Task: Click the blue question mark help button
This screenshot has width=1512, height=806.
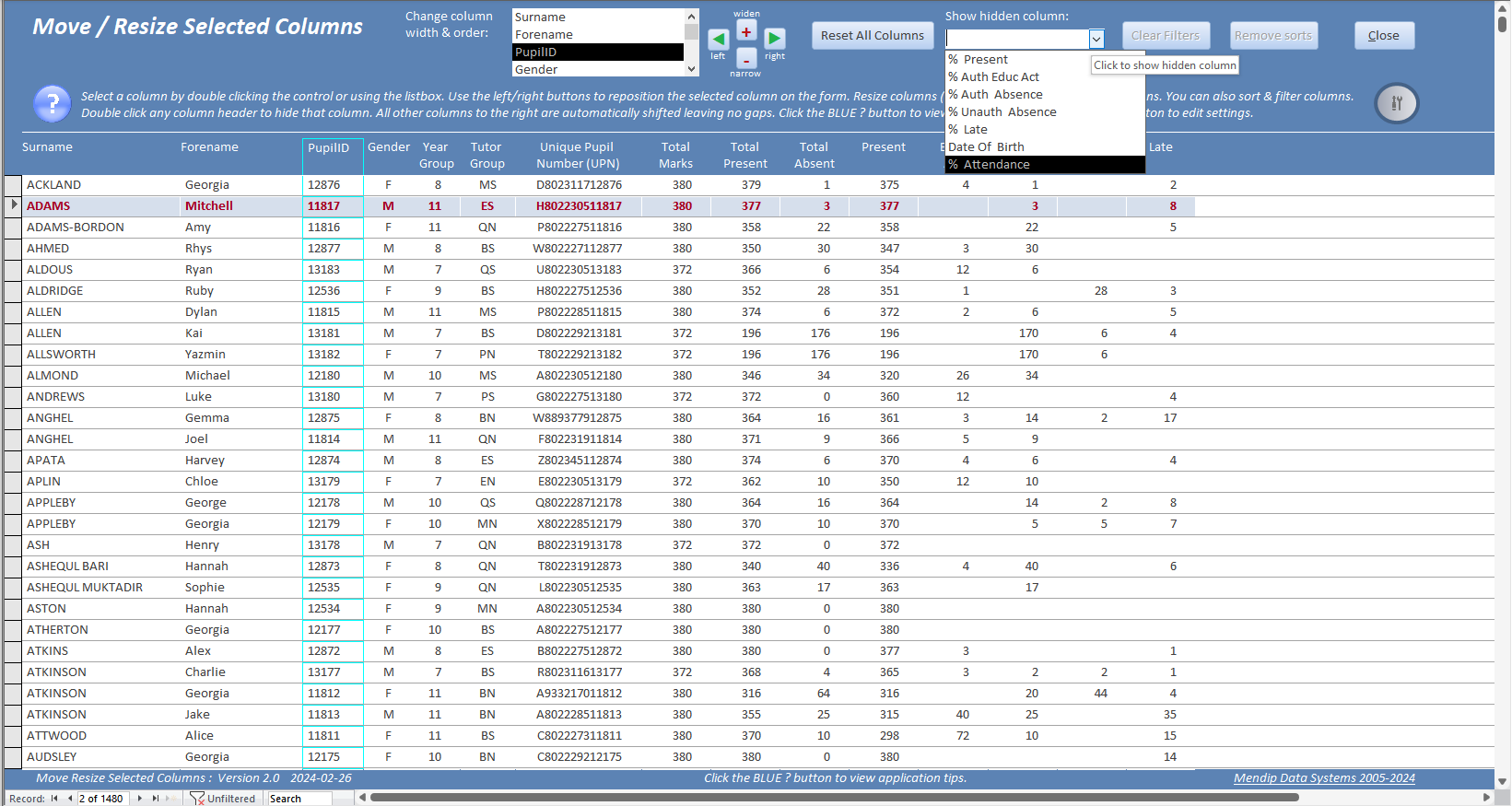Action: click(x=53, y=103)
